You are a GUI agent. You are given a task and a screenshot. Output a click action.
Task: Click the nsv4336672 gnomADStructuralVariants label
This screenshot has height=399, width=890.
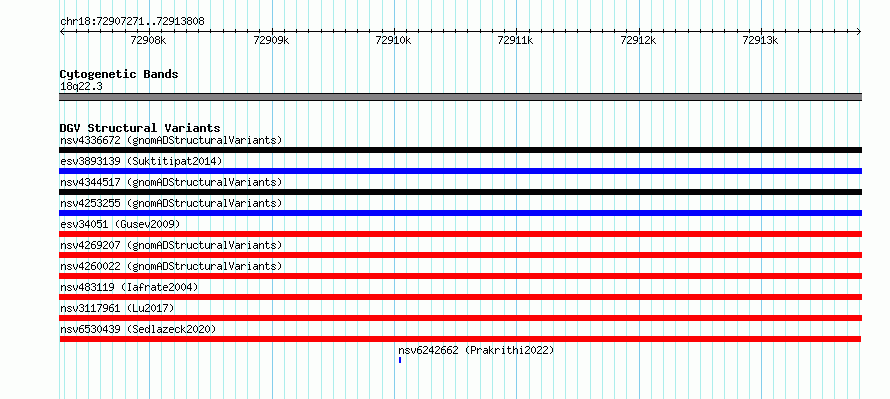point(171,140)
